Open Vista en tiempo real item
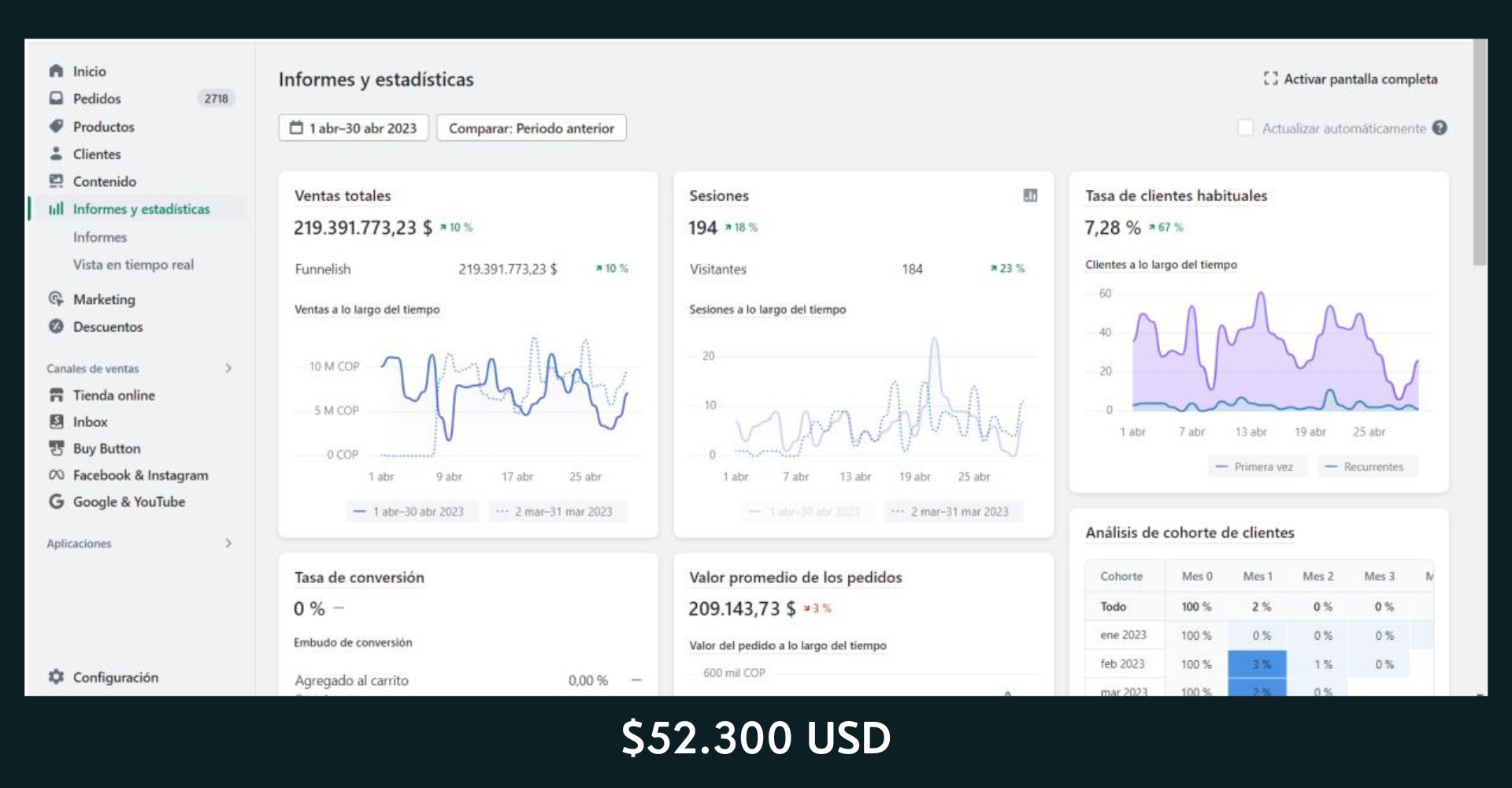Screen dimensions: 1512x788 pyautogui.click(x=133, y=265)
